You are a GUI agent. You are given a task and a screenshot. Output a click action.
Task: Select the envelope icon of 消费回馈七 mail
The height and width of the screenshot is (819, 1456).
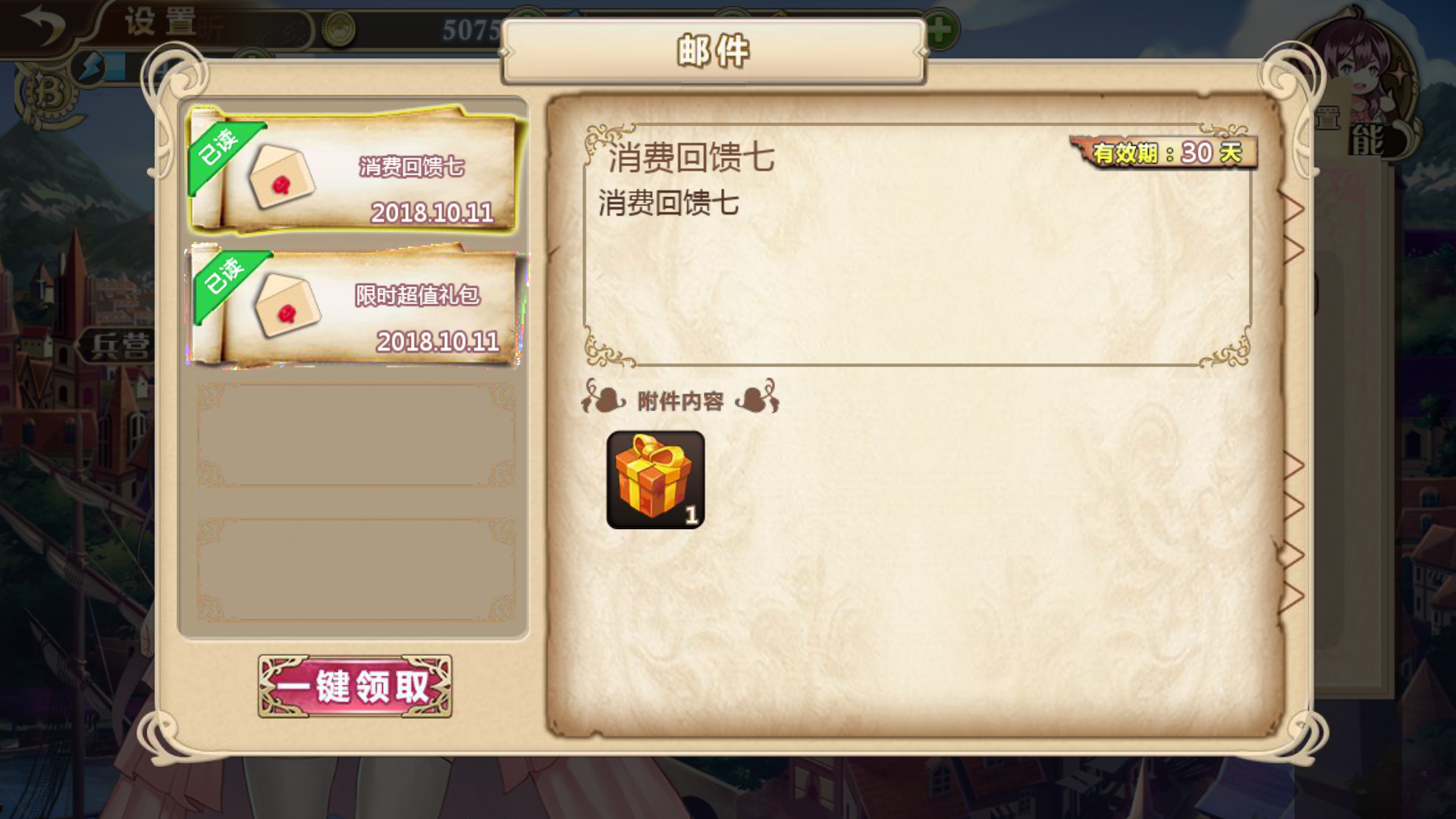[281, 177]
